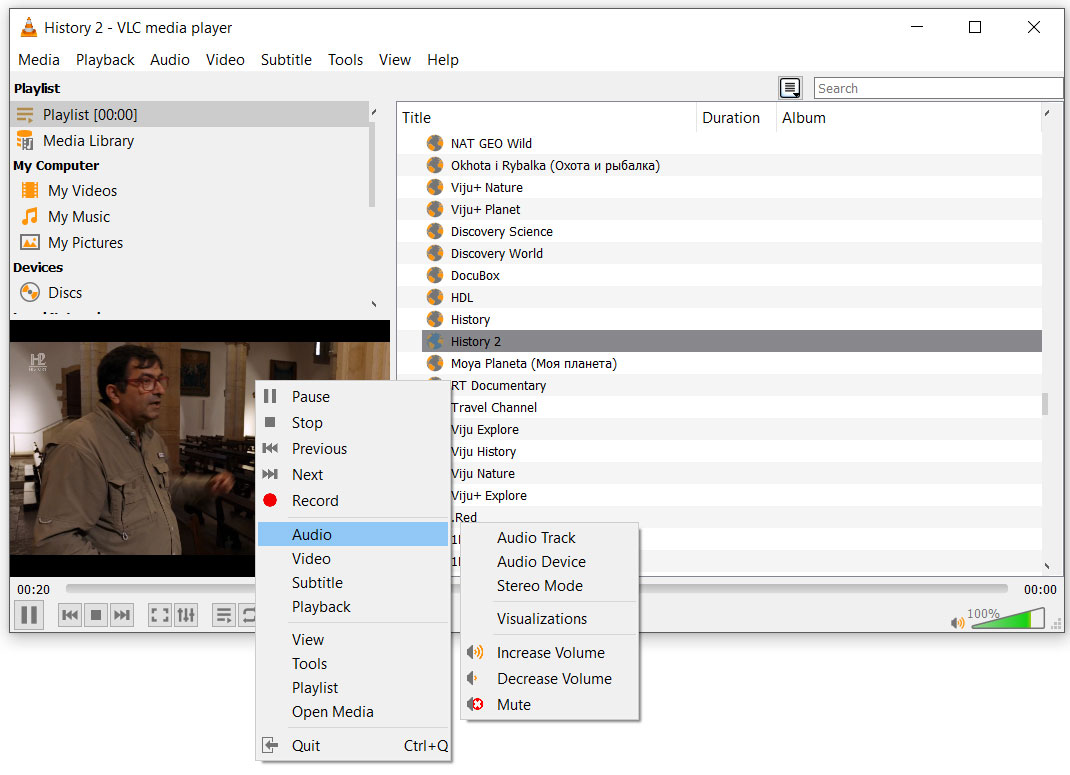
Task: Click the highlighted Audio context menu entry
Action: click(x=353, y=534)
